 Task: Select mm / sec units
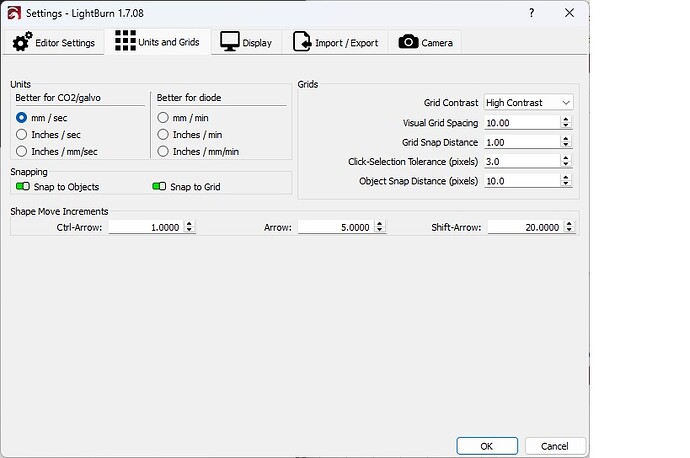click(x=22, y=118)
